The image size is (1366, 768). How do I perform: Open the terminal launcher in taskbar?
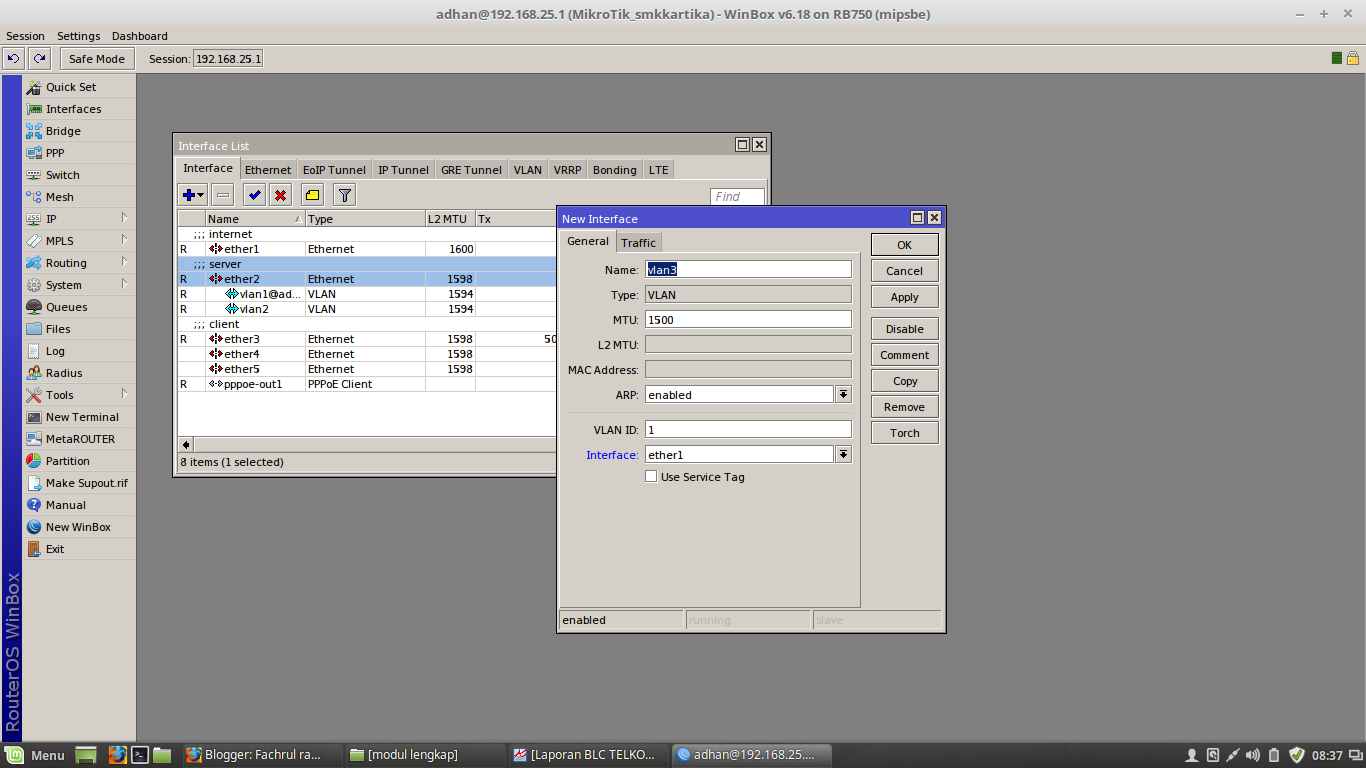coord(141,755)
